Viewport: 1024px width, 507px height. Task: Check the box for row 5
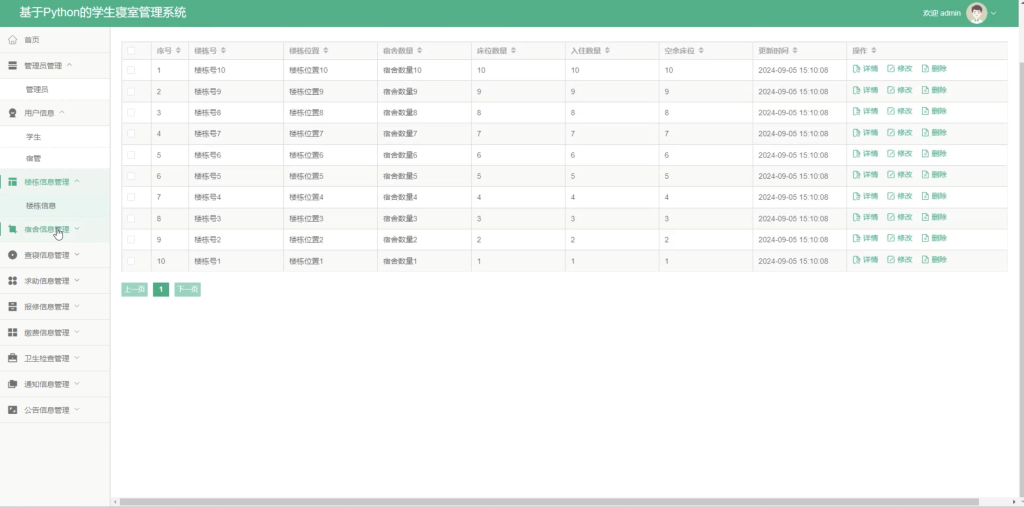click(131, 155)
